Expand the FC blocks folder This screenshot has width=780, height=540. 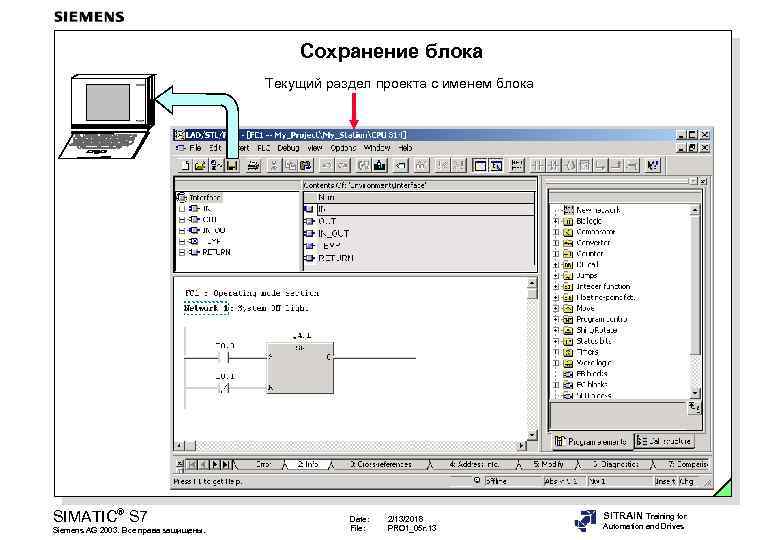point(557,385)
